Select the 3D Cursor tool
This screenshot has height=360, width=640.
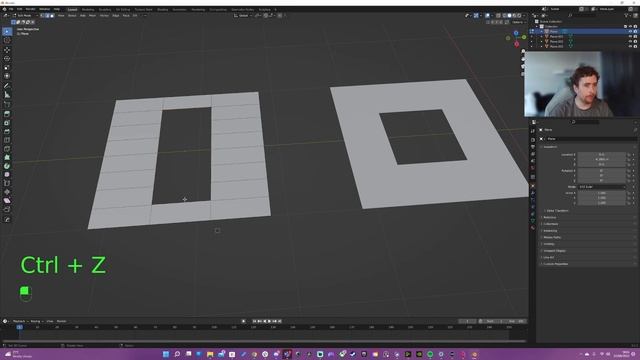7,40
